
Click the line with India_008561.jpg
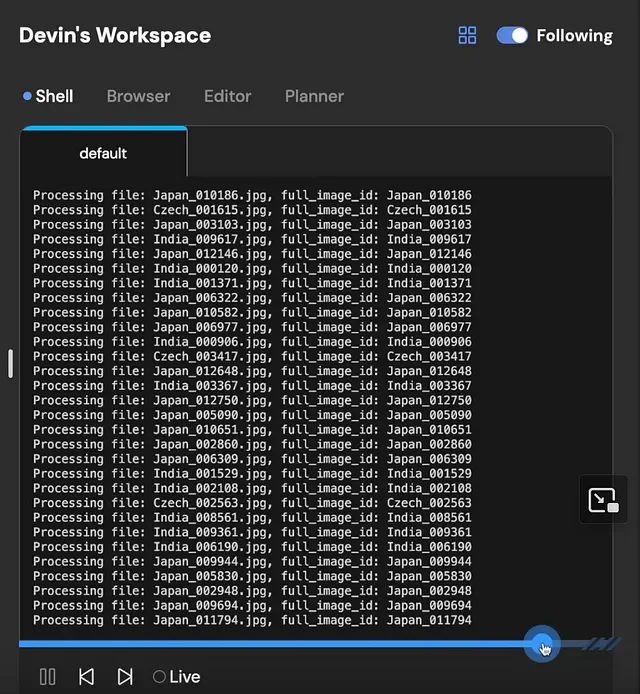coord(252,517)
